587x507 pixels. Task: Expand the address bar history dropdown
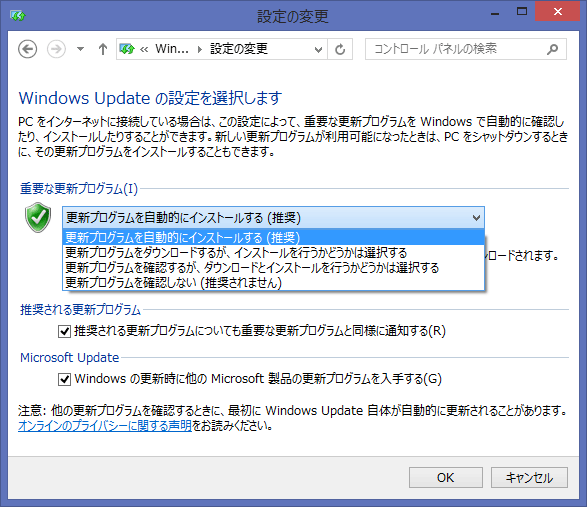pyautogui.click(x=318, y=49)
